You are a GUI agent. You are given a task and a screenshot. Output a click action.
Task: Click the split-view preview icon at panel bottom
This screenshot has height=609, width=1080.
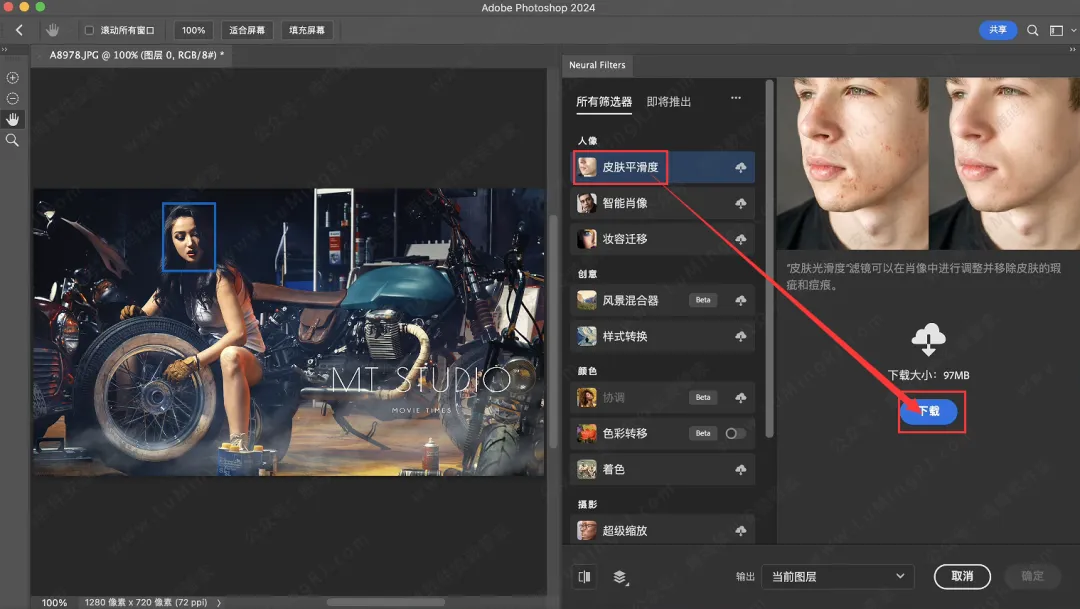[584, 577]
